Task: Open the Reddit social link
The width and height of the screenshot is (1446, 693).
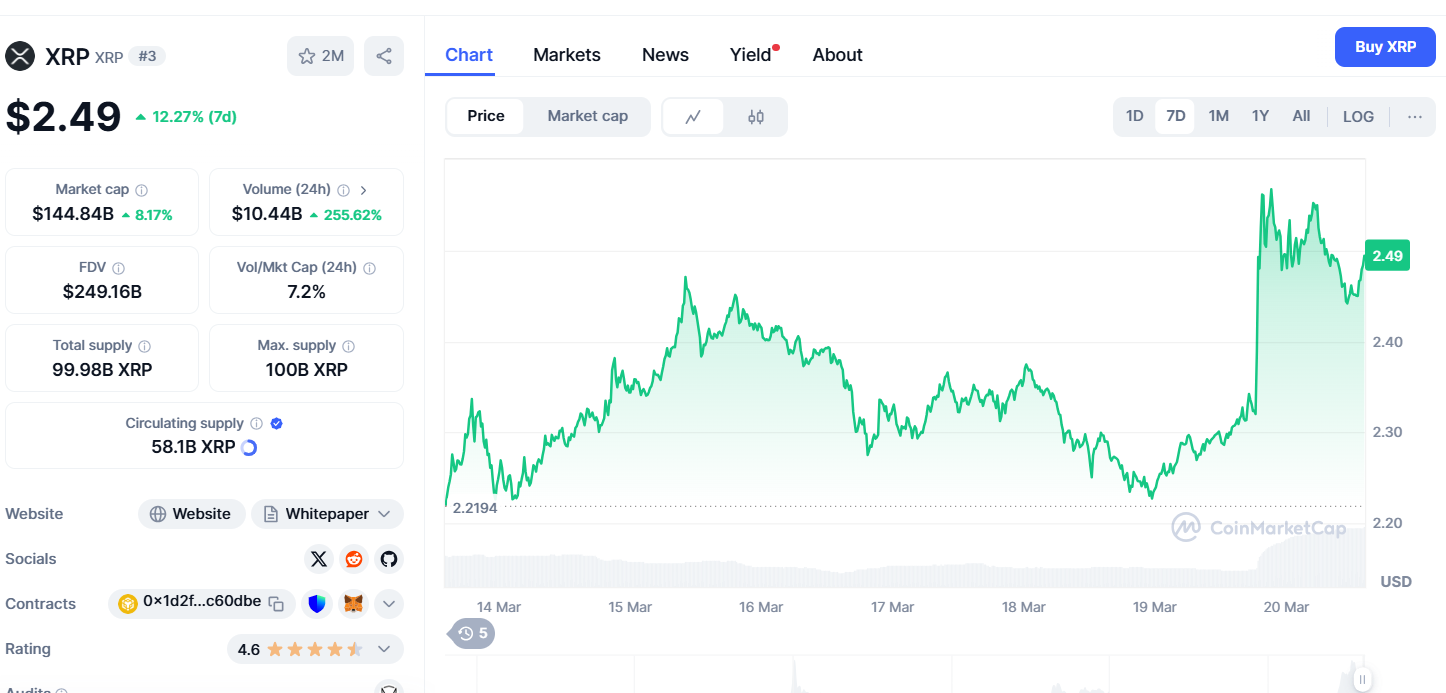Action: tap(353, 559)
